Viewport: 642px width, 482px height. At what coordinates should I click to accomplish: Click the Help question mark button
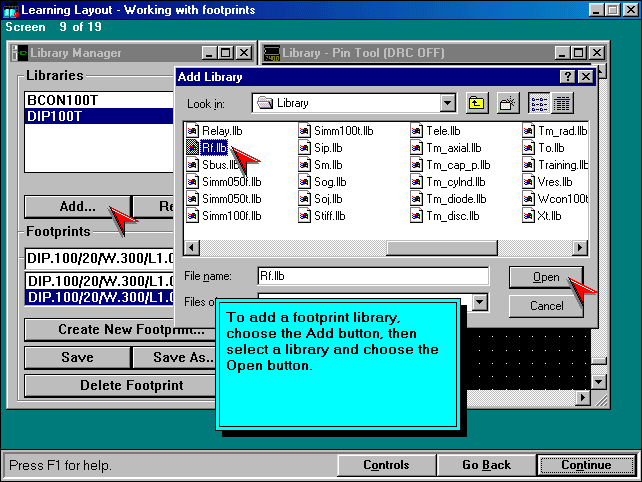click(x=567, y=76)
